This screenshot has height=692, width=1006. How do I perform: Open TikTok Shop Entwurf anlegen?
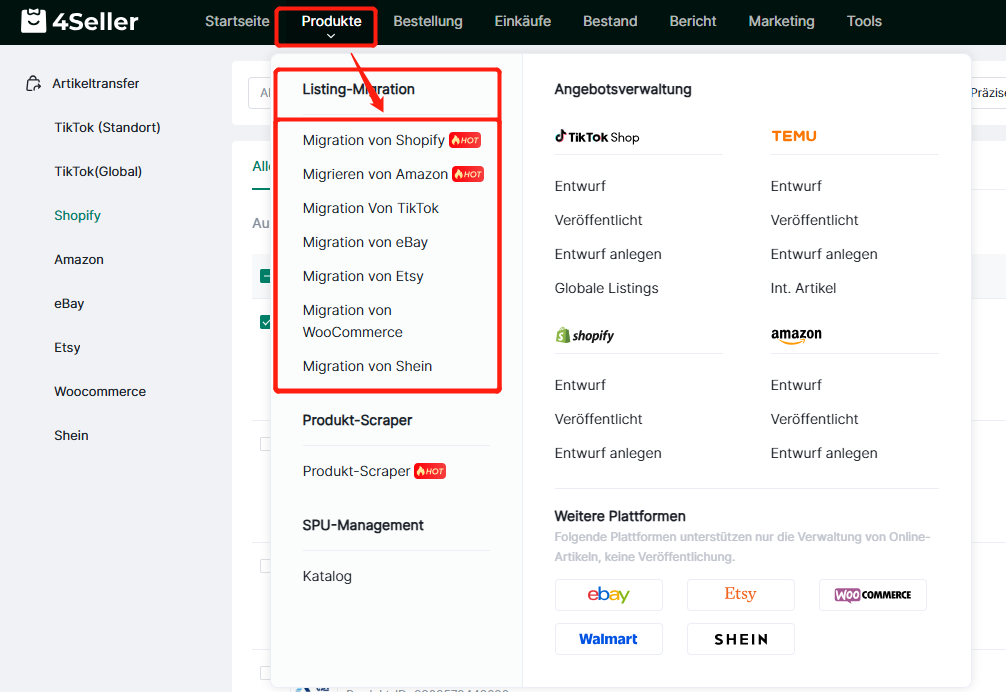[608, 254]
